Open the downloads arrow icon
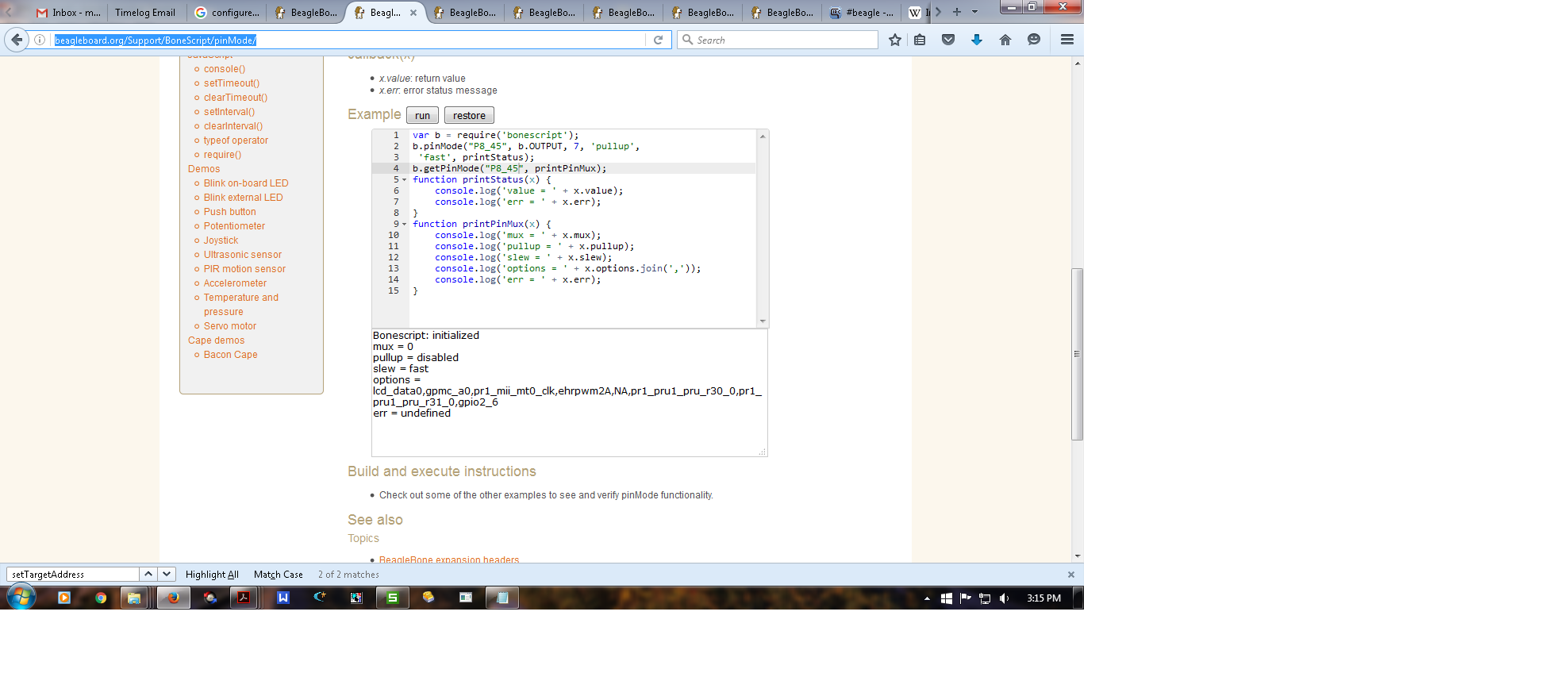The image size is (1568, 673). click(x=977, y=40)
